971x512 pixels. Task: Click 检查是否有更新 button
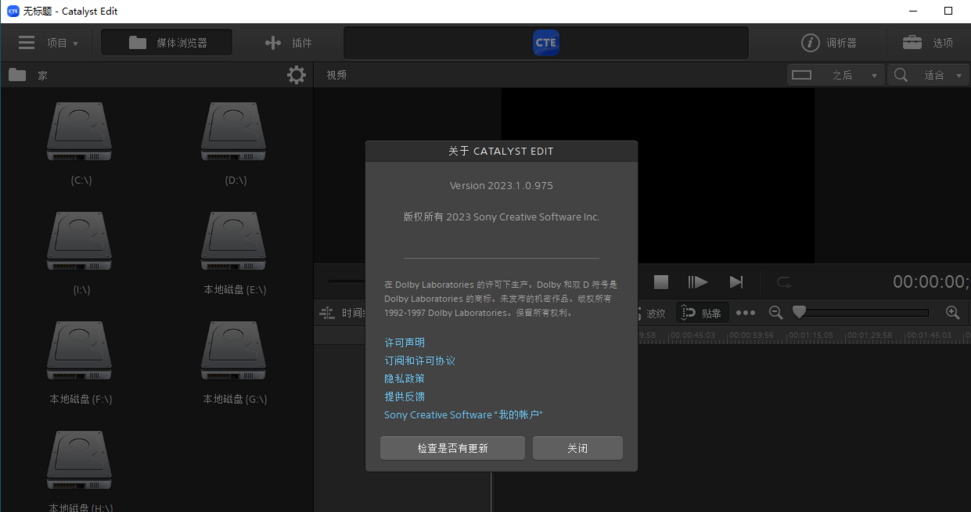click(453, 448)
